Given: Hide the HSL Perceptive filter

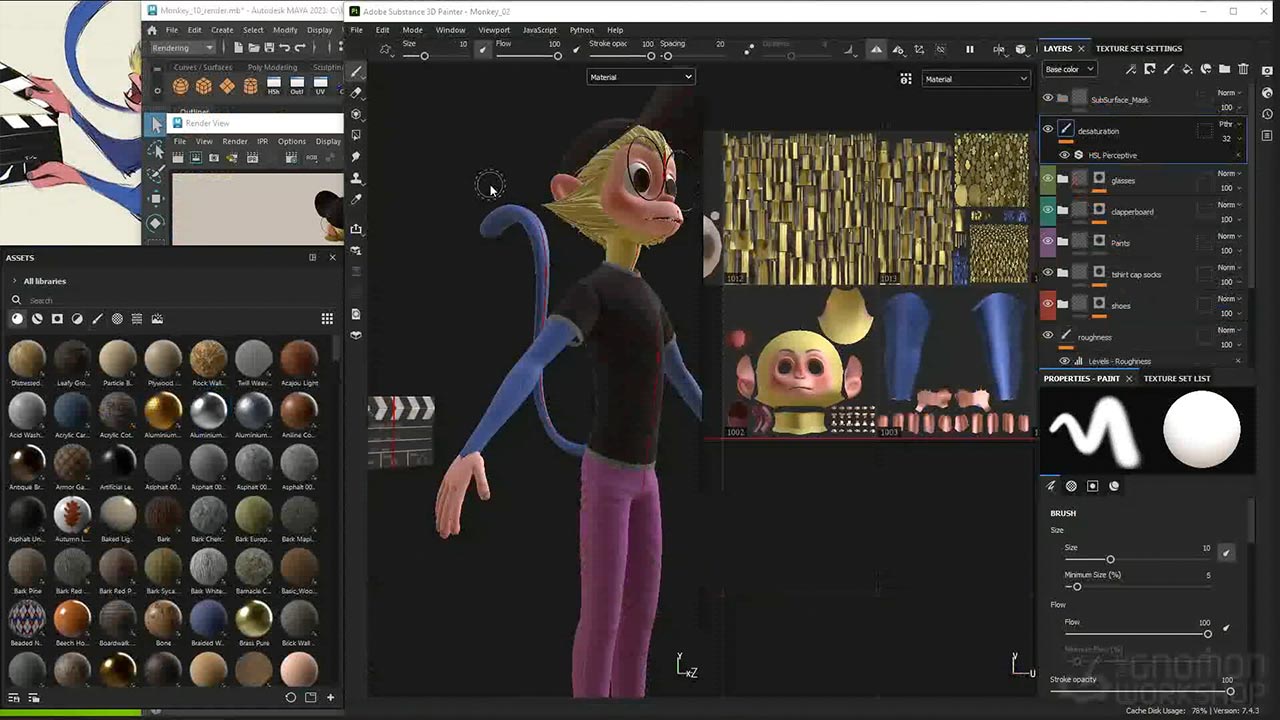Looking at the screenshot, I should coord(1064,155).
